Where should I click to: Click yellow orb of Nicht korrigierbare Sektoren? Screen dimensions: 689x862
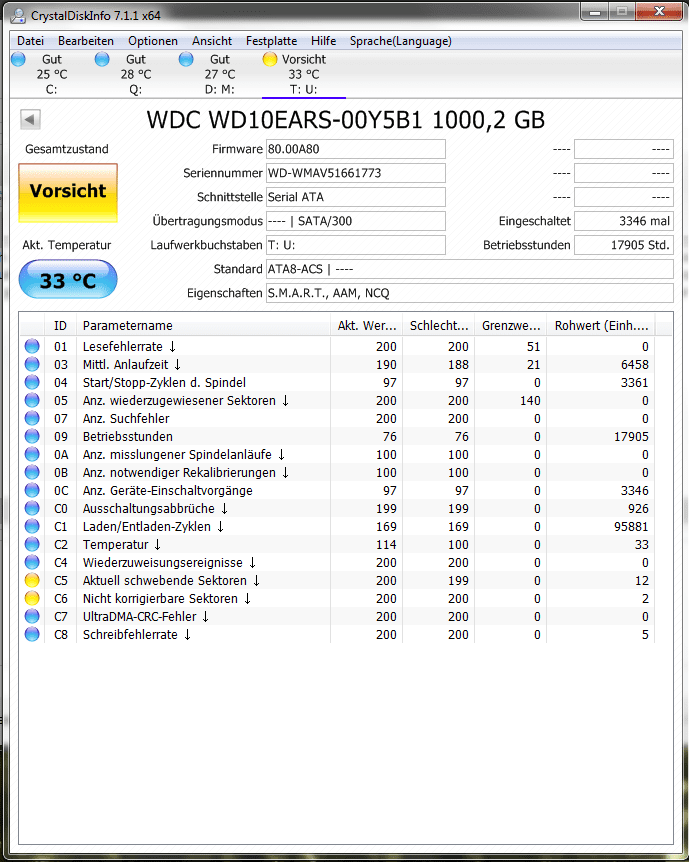tap(32, 599)
